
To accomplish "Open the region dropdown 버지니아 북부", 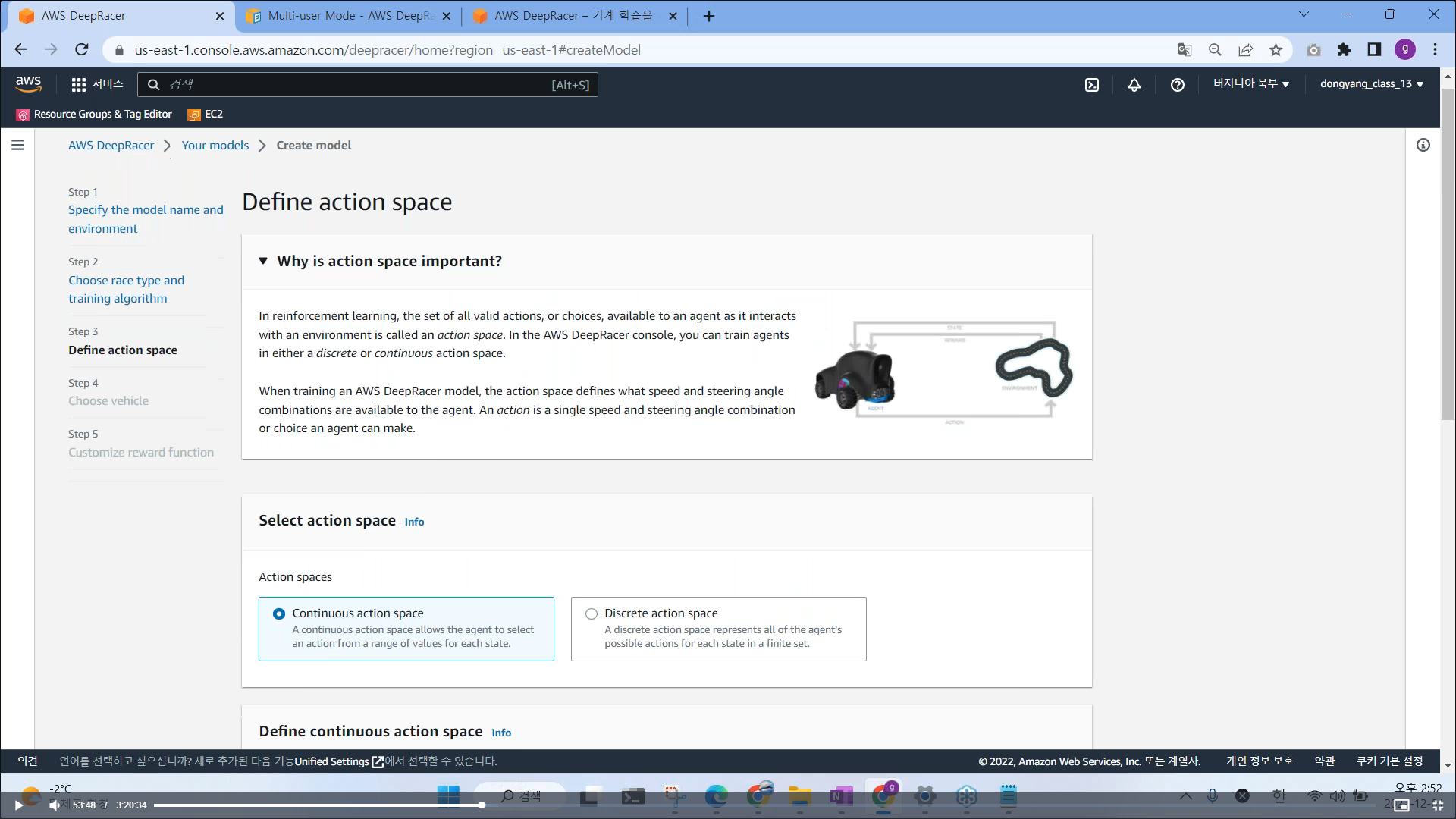I will click(x=1251, y=84).
